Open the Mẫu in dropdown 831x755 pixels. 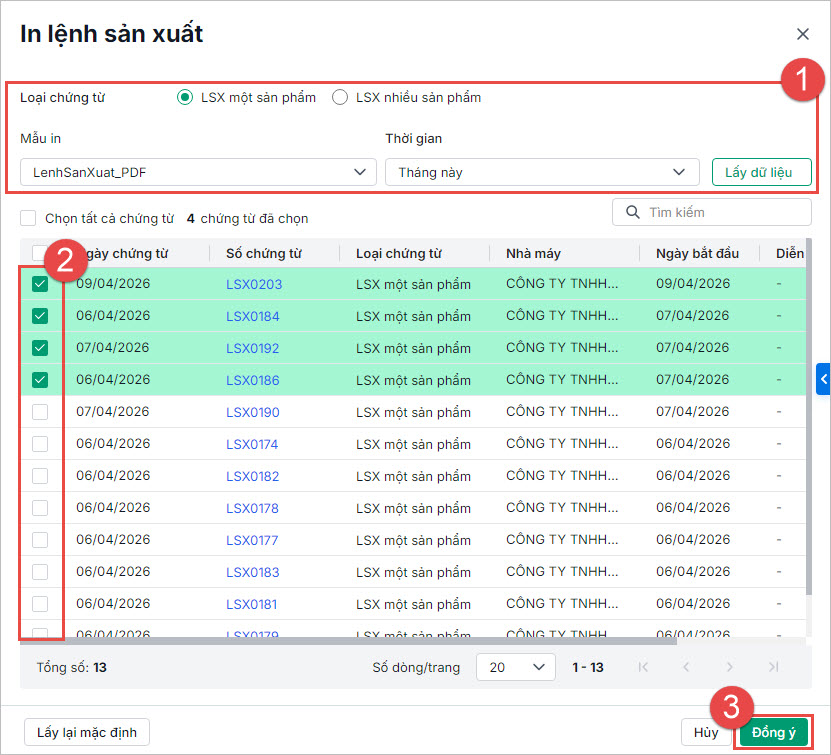(x=198, y=172)
